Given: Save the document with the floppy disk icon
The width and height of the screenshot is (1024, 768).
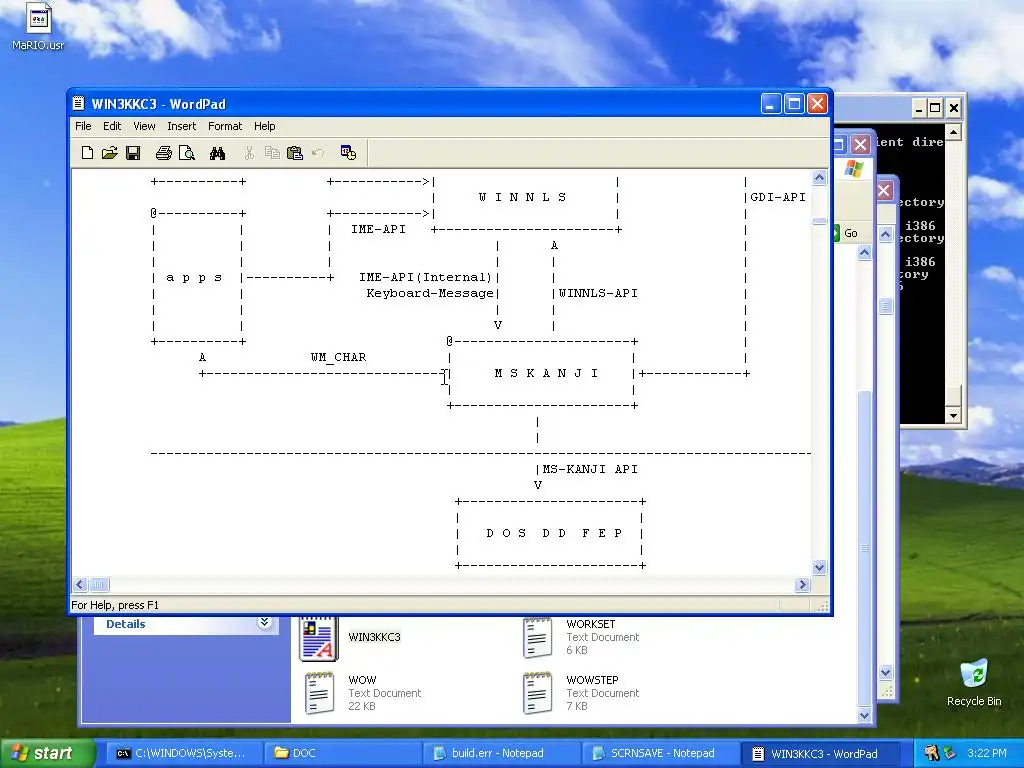Looking at the screenshot, I should point(133,153).
